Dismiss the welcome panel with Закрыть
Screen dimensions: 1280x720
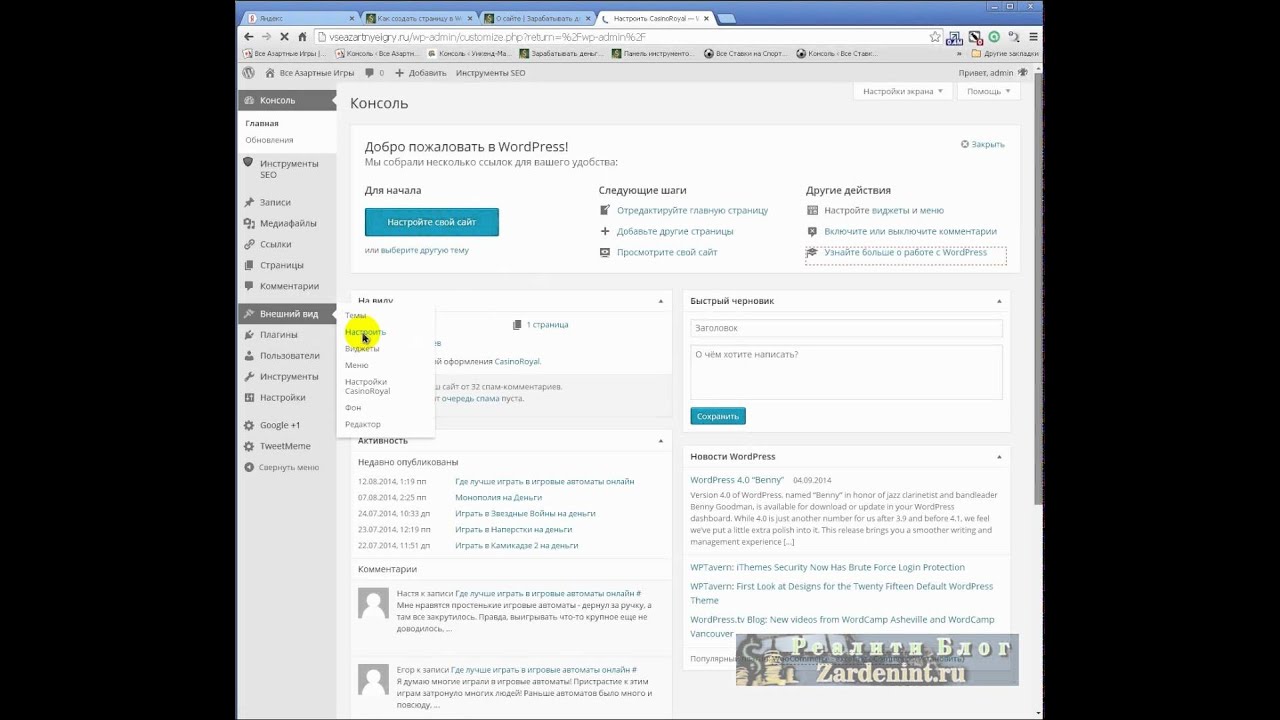click(x=983, y=144)
